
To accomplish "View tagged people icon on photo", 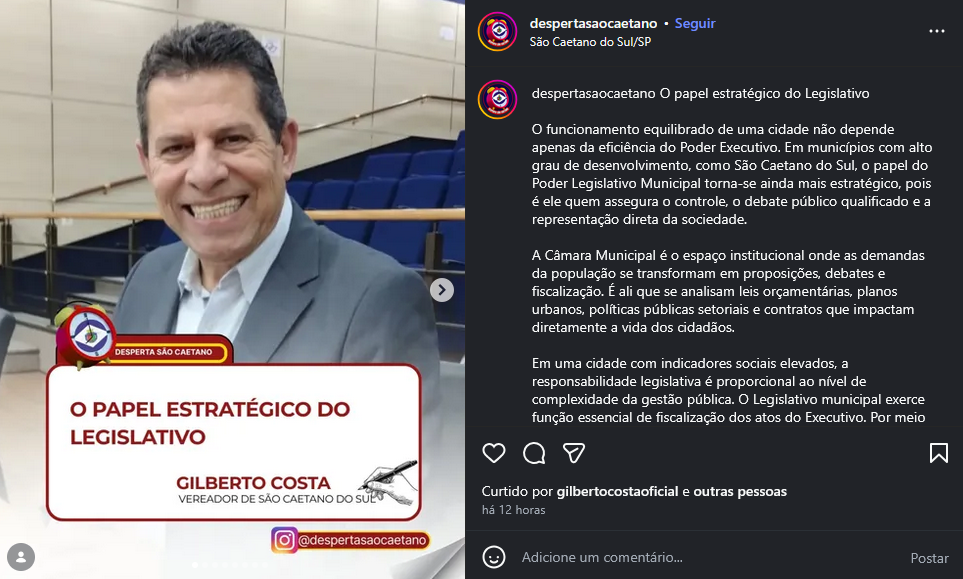I will point(21,557).
